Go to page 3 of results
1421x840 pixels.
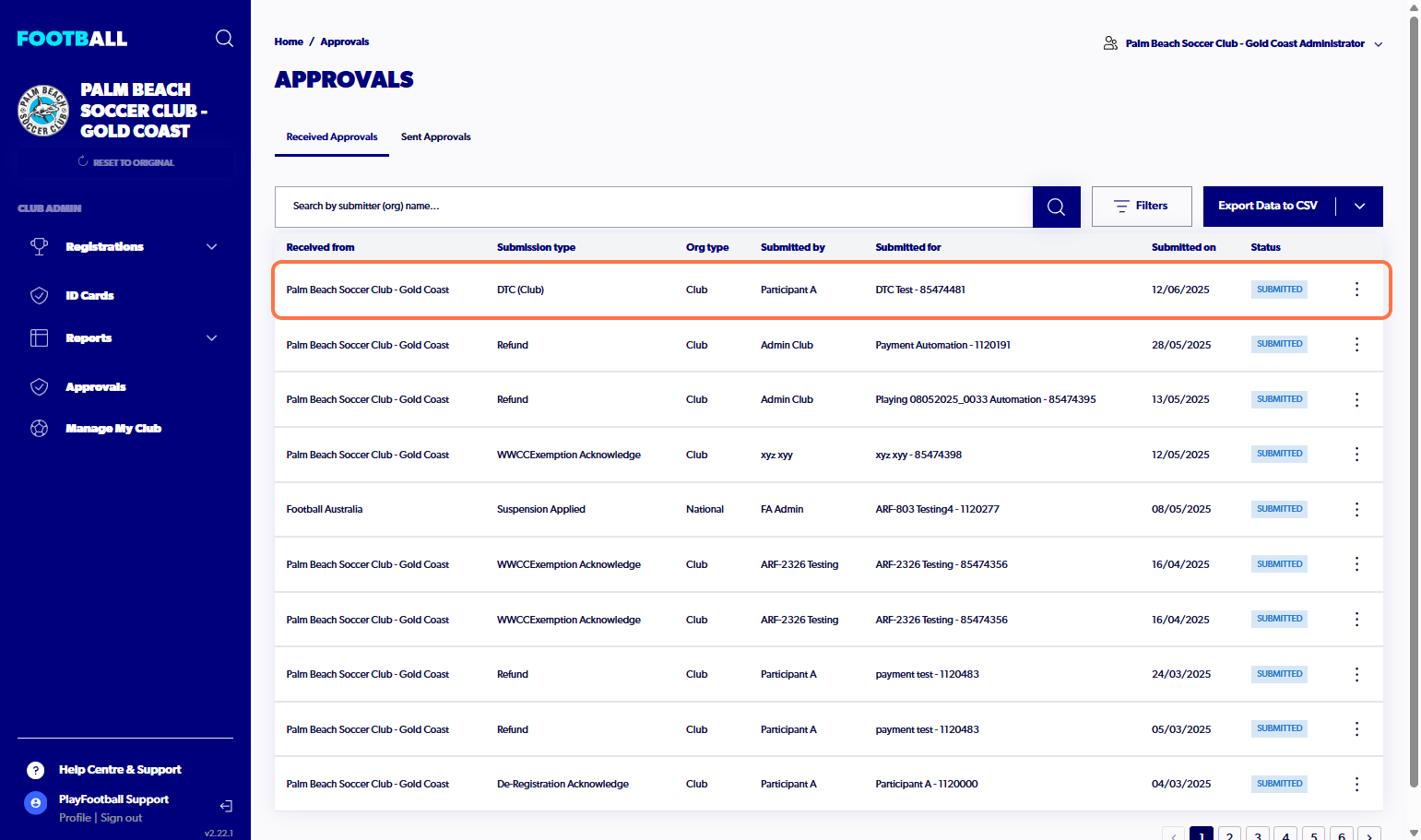point(1258,834)
